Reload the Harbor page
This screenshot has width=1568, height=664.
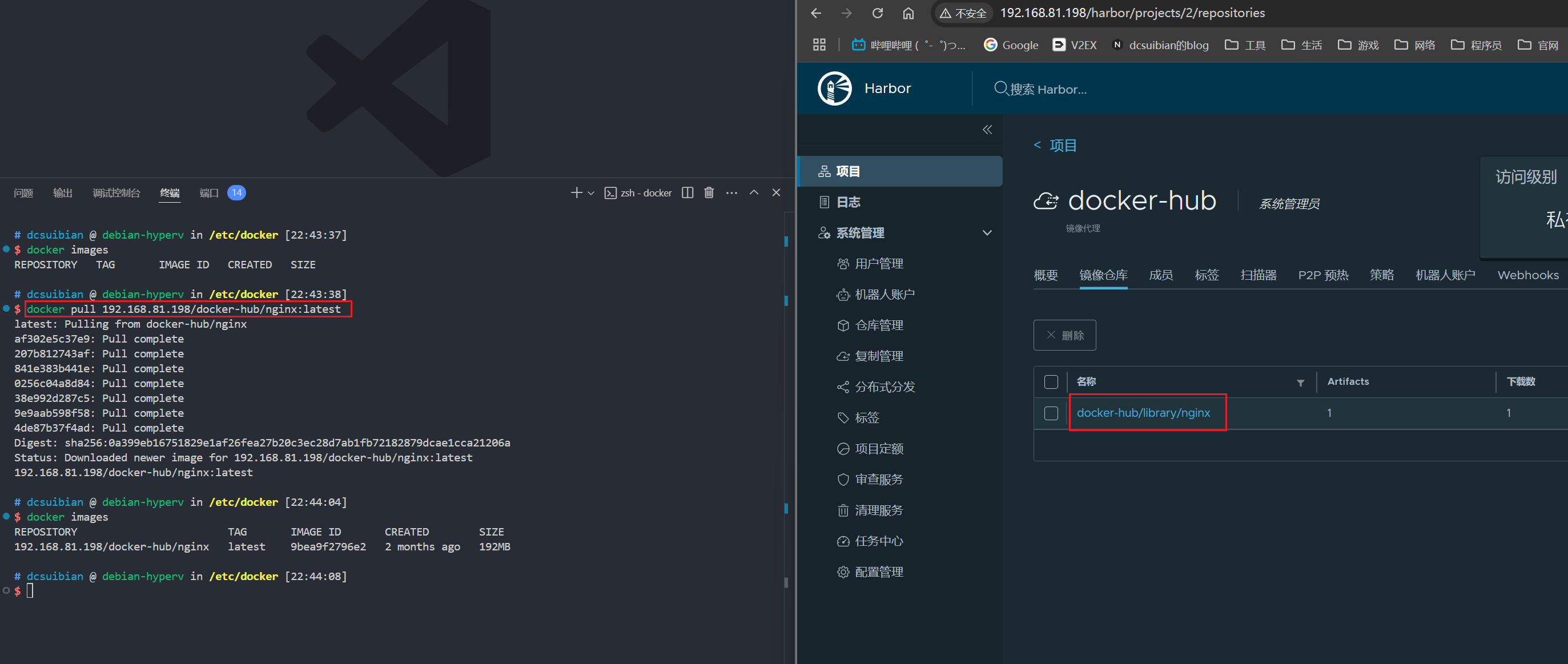point(877,13)
